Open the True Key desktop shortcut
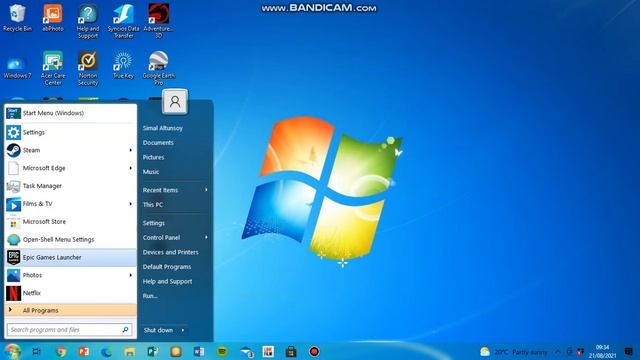Image resolution: width=640 pixels, height=360 pixels. (123, 65)
